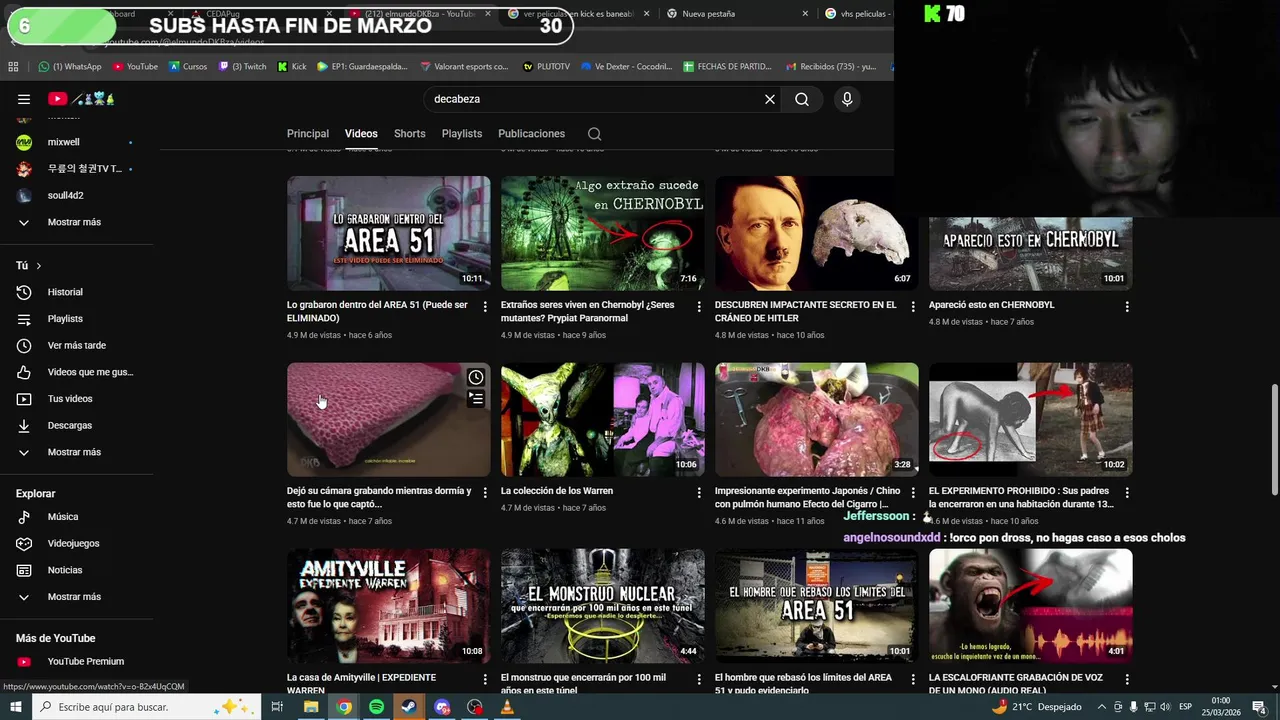The image size is (1280, 720).
Task: Open options for 'Extraños seres viven en Chernobyl'
Action: [x=699, y=307]
